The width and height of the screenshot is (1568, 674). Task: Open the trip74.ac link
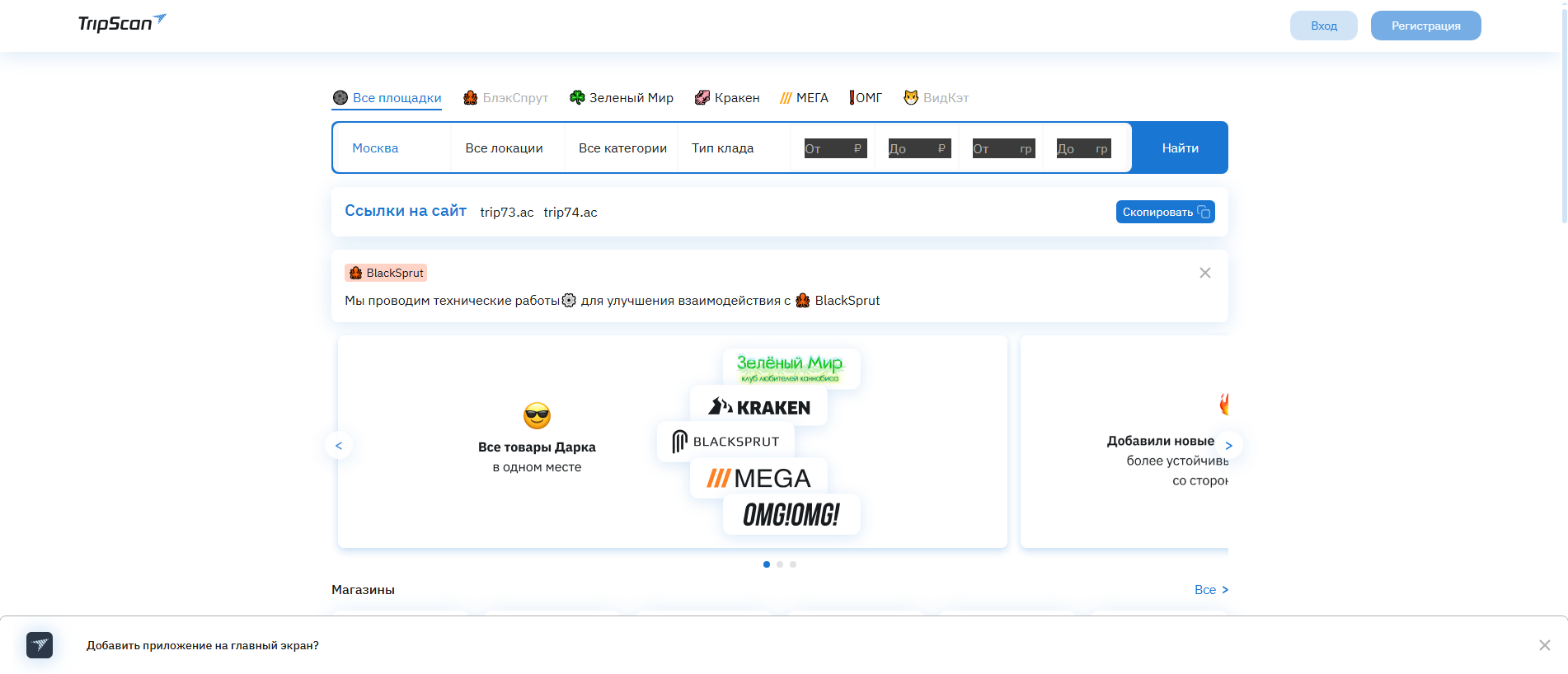[570, 212]
